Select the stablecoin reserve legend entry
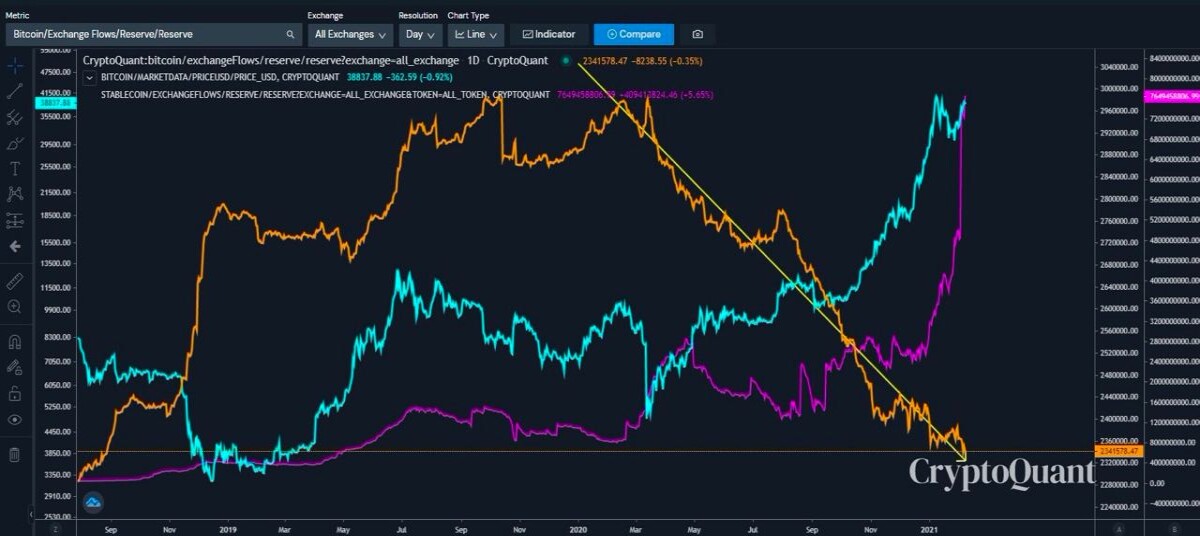The height and width of the screenshot is (536, 1200). 326,94
